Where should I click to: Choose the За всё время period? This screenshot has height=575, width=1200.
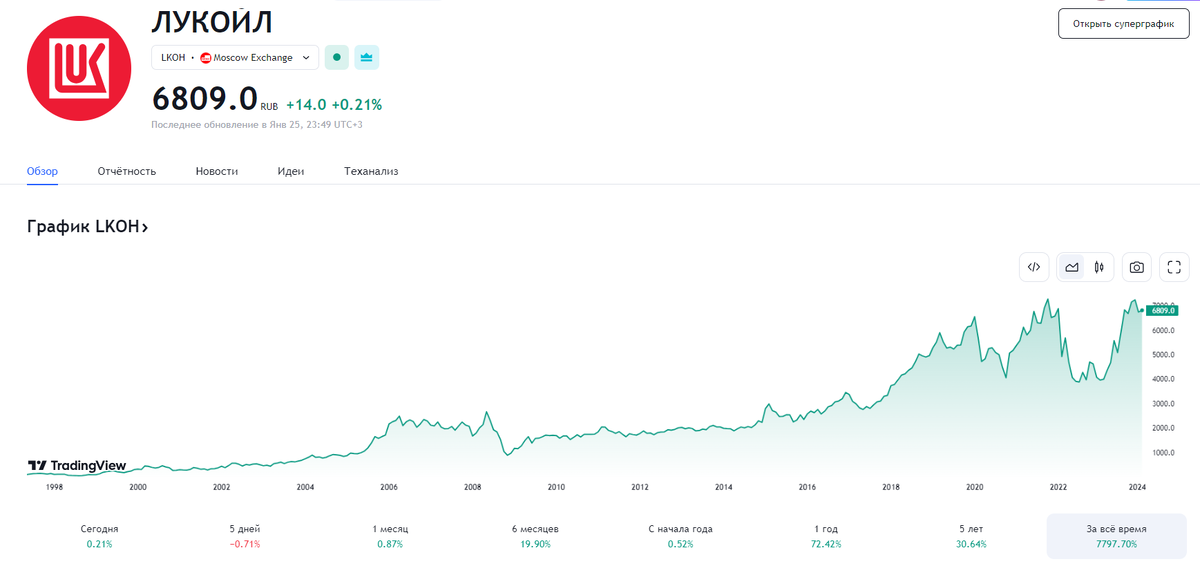point(1119,536)
